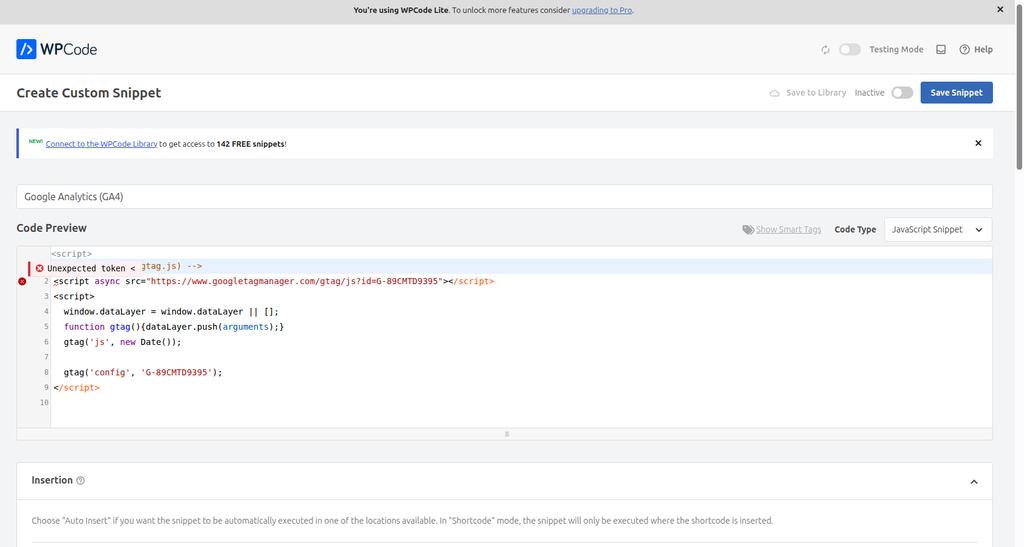Dismiss the WPCode Lite upgrade banner

point(1000,10)
